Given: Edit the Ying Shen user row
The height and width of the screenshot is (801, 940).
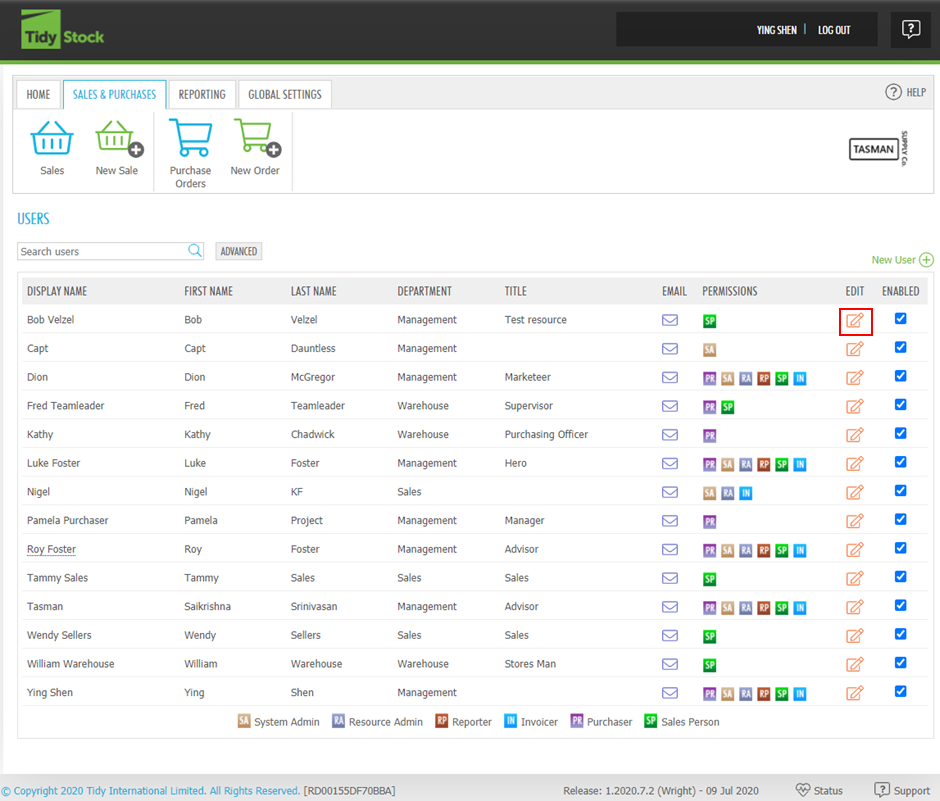Looking at the screenshot, I should (x=855, y=693).
